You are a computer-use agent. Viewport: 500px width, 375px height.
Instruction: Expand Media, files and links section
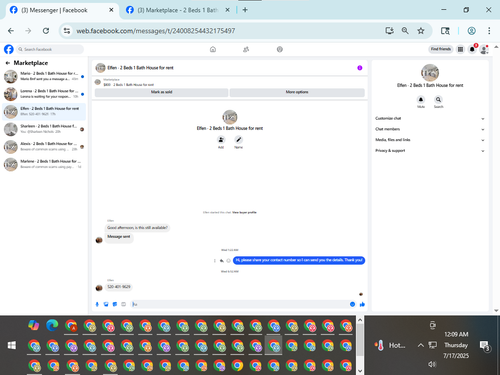430,140
